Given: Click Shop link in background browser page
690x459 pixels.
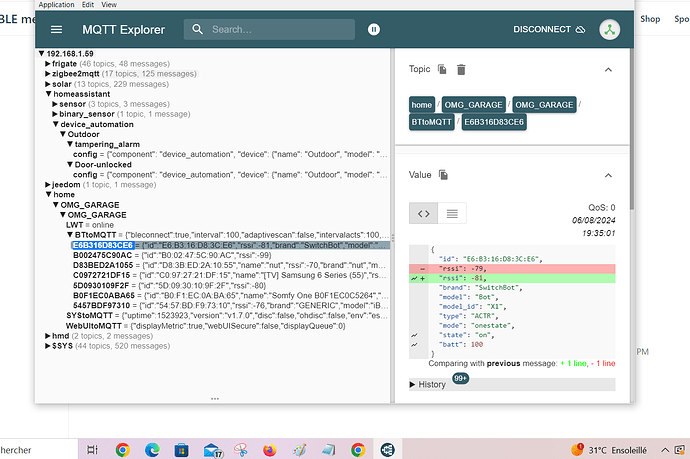Looking at the screenshot, I should (650, 19).
